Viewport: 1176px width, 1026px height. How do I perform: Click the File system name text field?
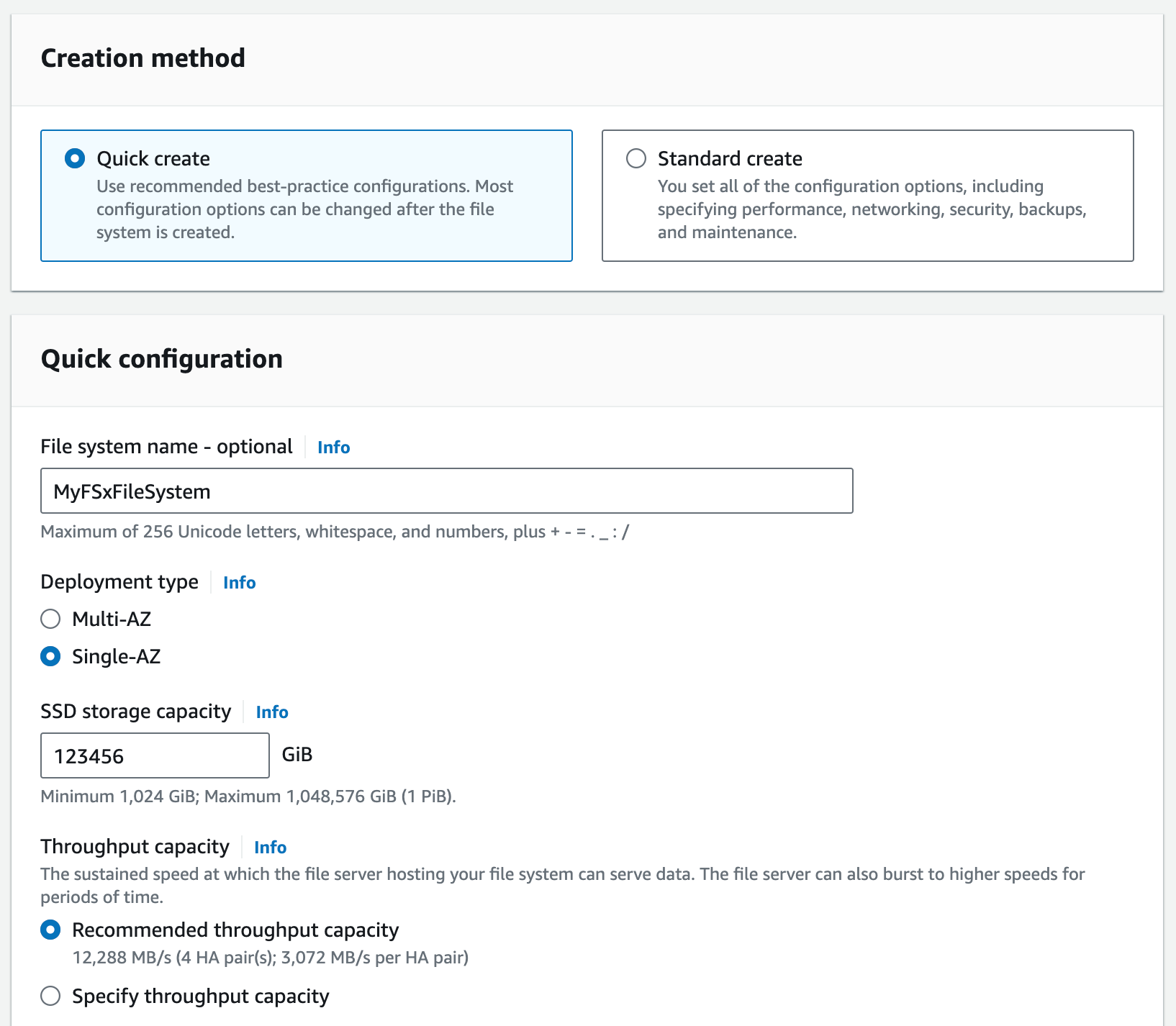[447, 491]
